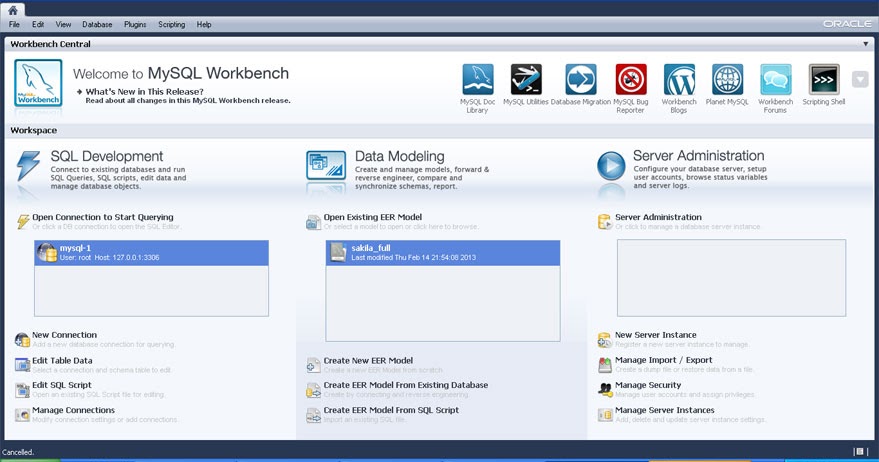Click the Manage Security link
The image size is (879, 462).
(x=648, y=385)
